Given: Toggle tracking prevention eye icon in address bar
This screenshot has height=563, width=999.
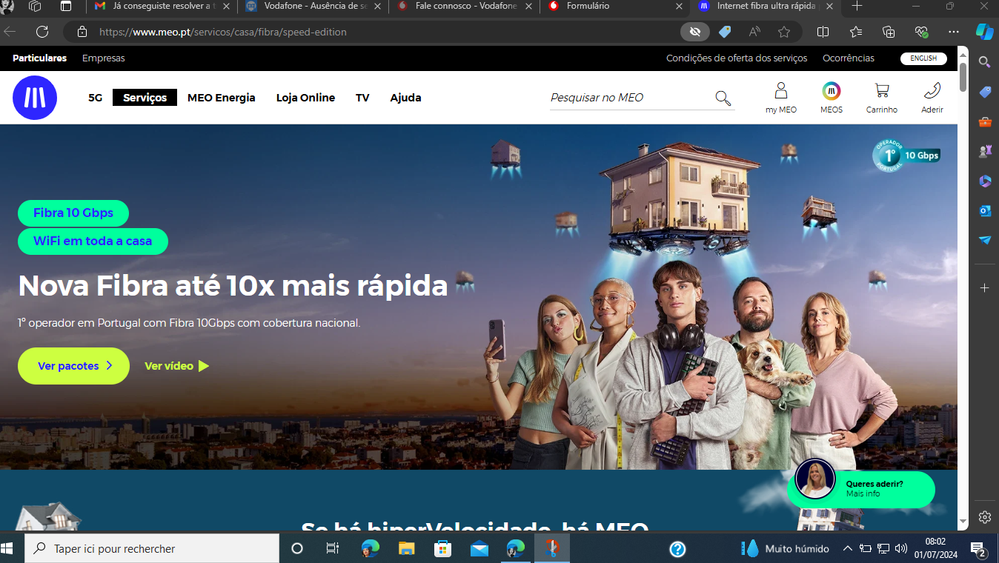Looking at the screenshot, I should [695, 32].
